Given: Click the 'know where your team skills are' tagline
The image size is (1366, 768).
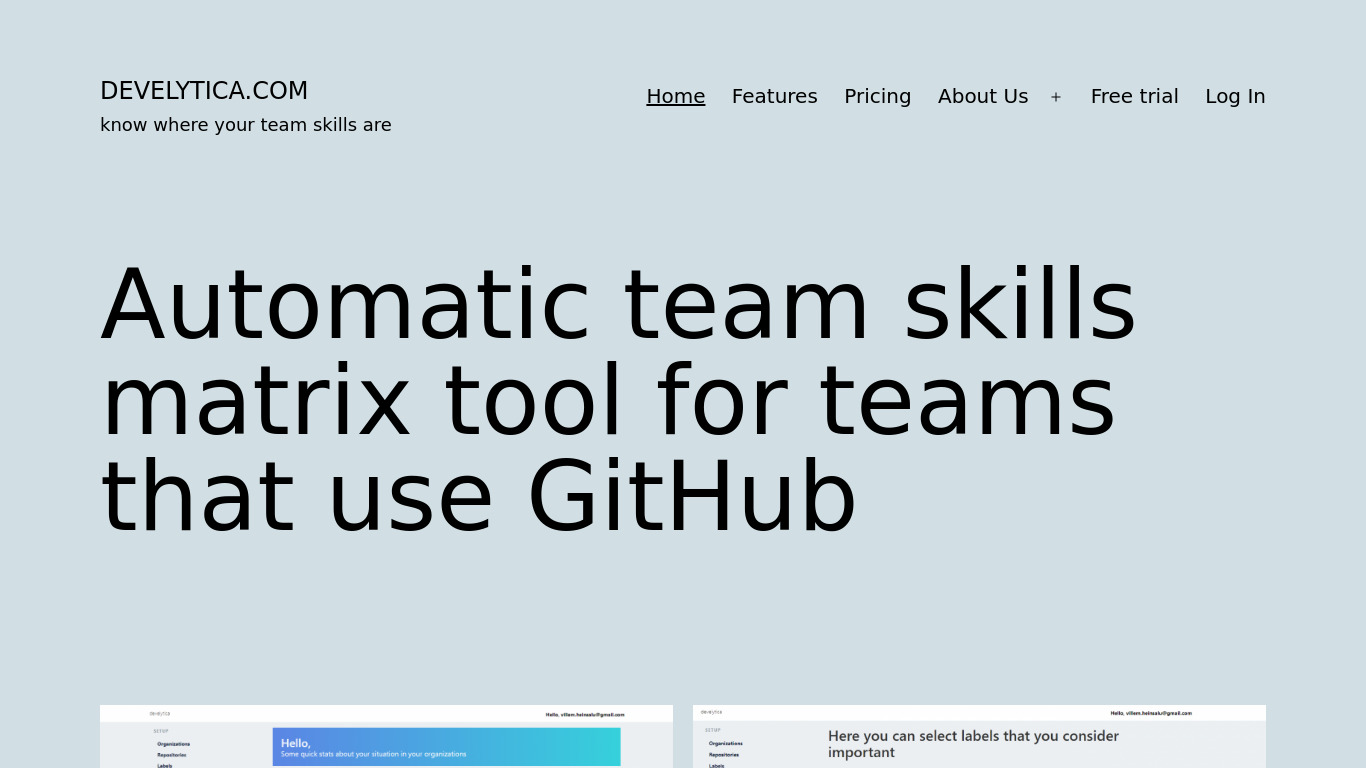Looking at the screenshot, I should [x=246, y=125].
